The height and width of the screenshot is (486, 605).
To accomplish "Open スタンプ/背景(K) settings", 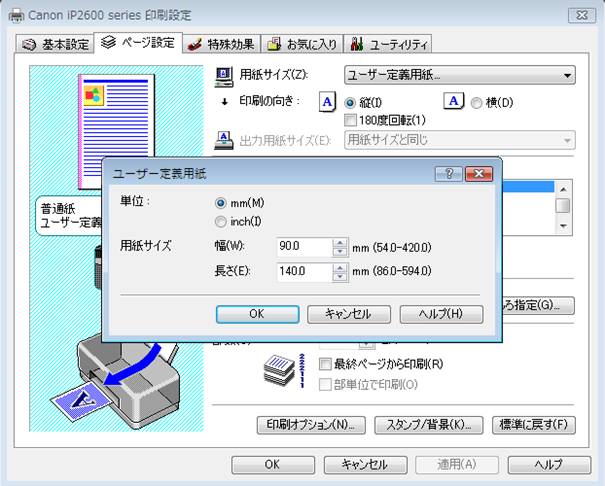I will point(429,425).
